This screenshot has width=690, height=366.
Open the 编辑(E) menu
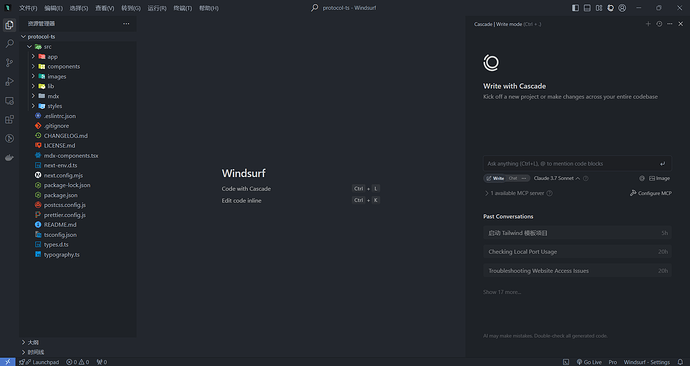53,8
